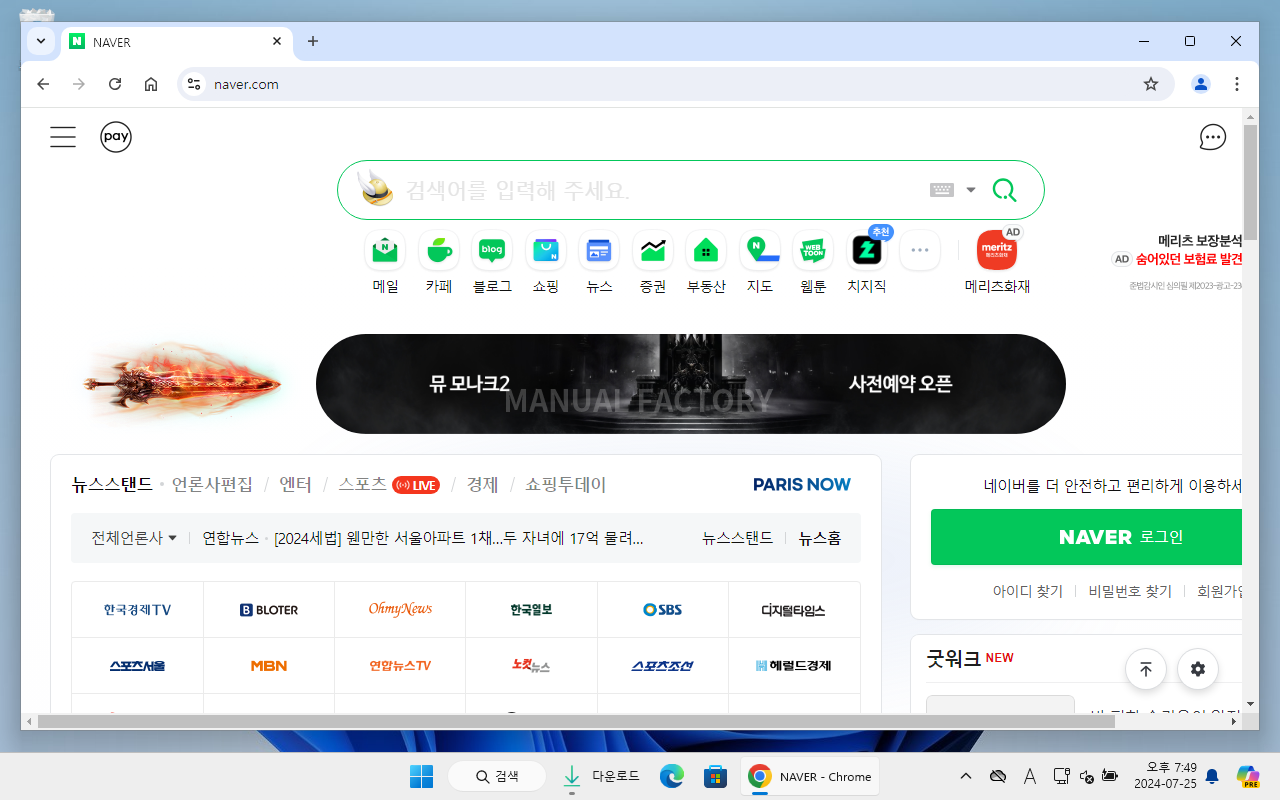Viewport: 1280px width, 800px height.
Task: Open the SBS publisher tile
Action: 663,610
